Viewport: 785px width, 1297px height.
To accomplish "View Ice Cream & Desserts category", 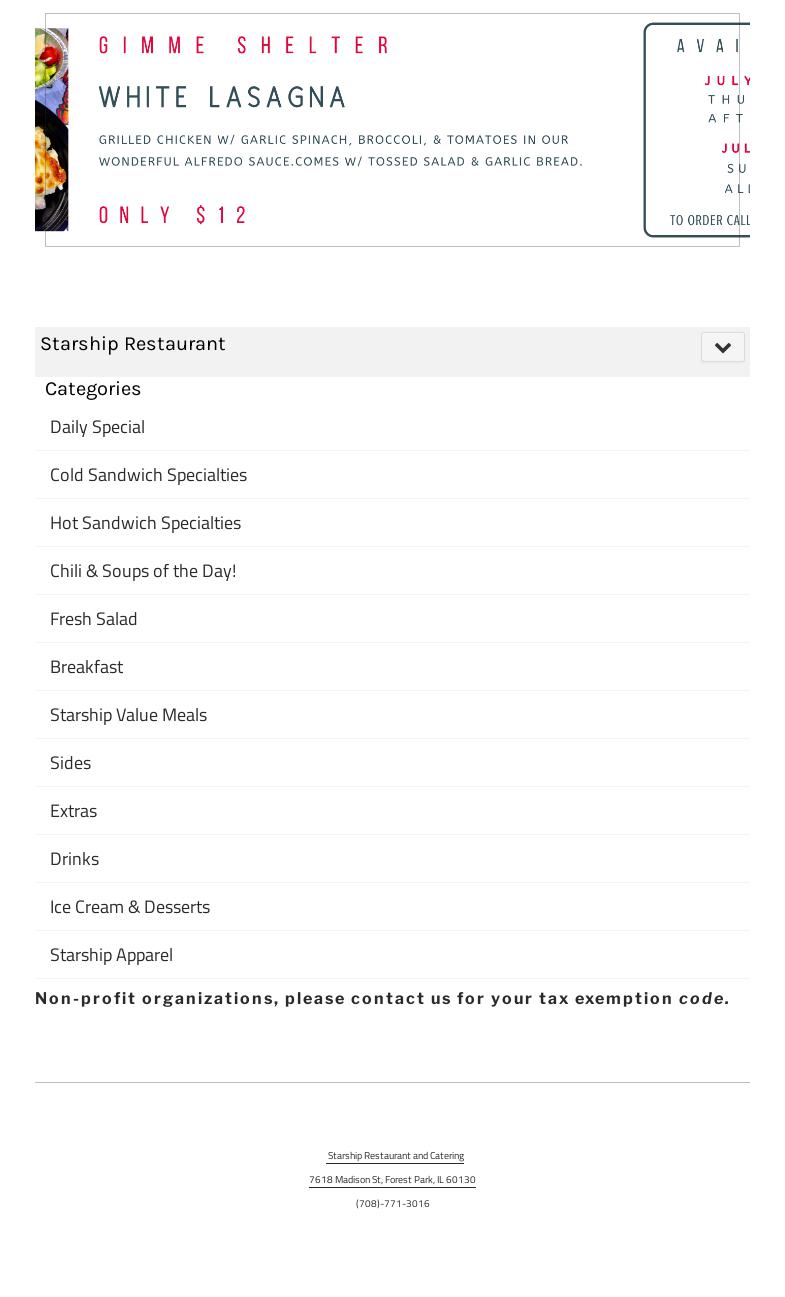I will pos(130,907).
